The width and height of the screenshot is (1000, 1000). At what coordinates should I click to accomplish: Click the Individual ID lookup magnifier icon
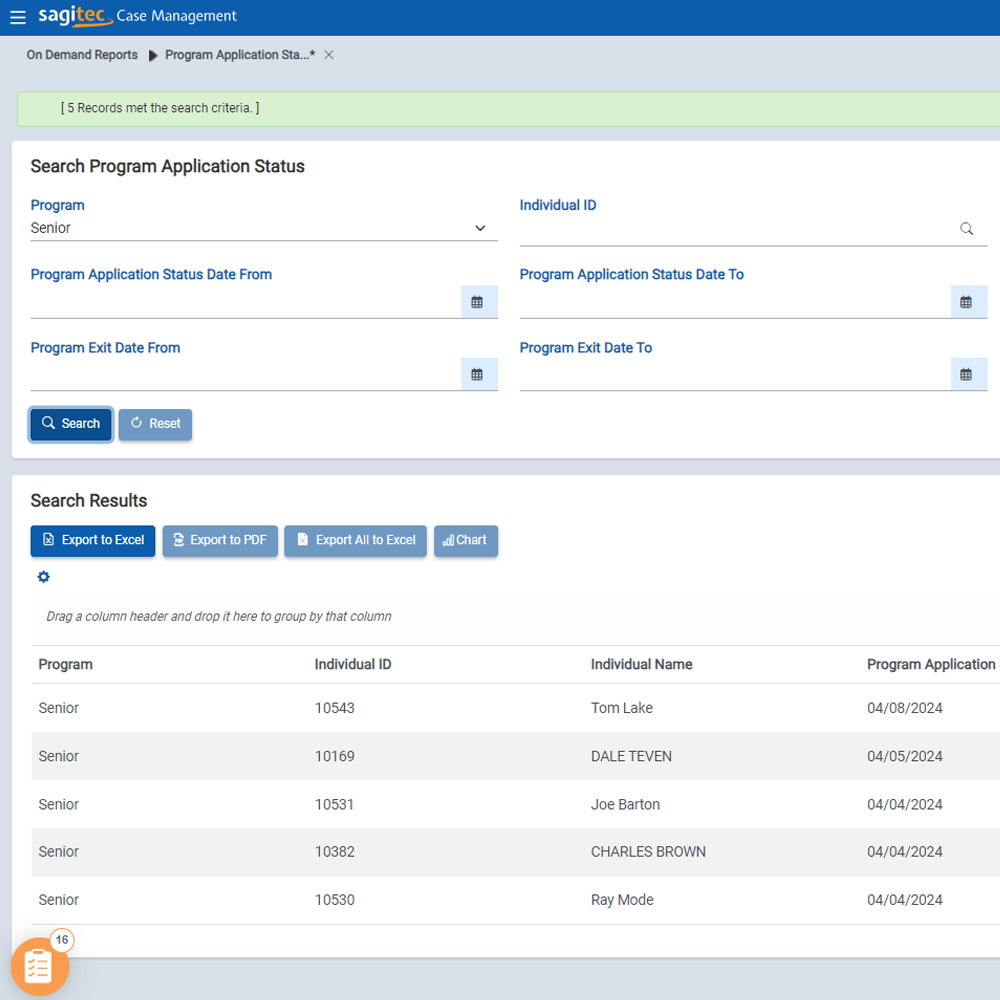(x=966, y=229)
